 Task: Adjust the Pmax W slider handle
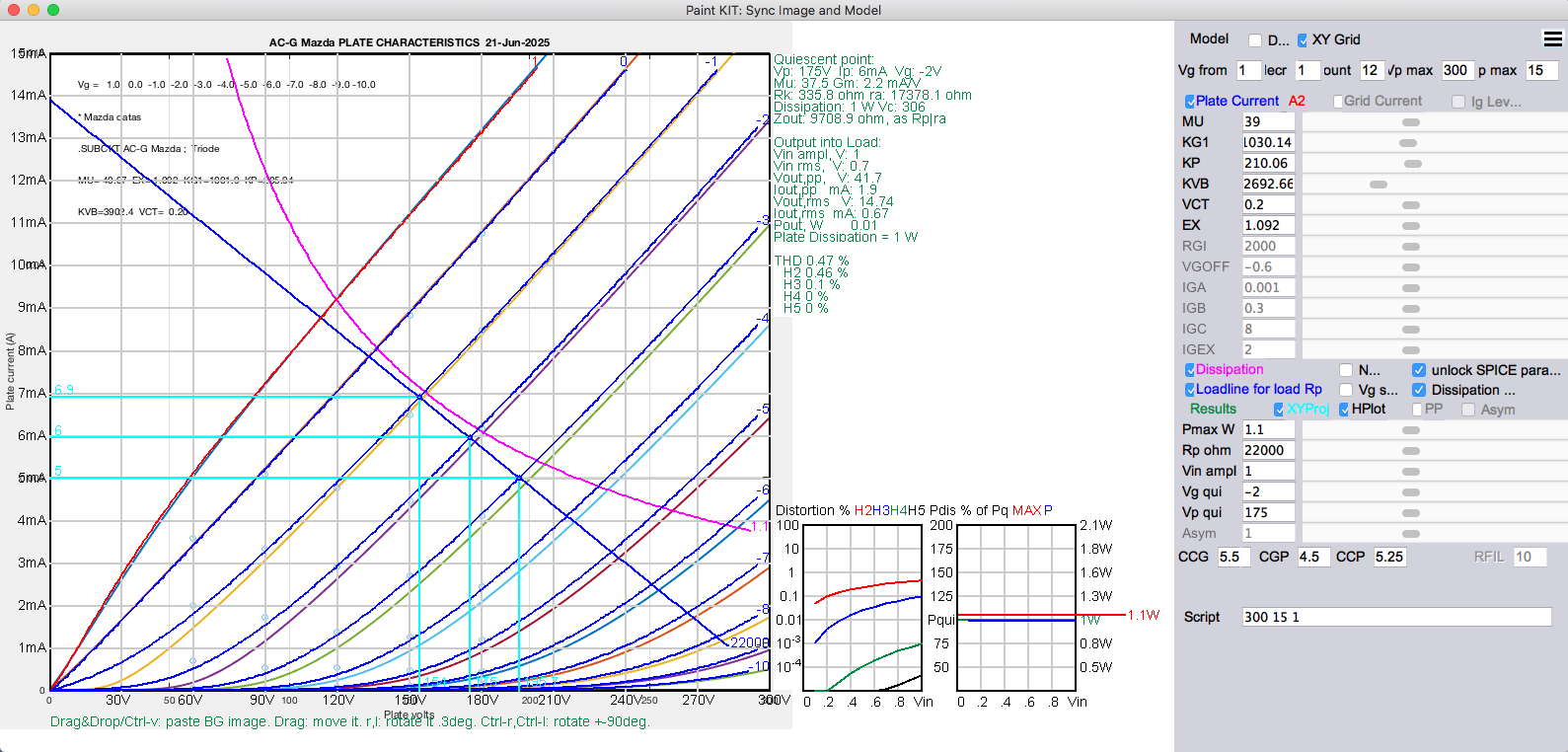[1411, 430]
